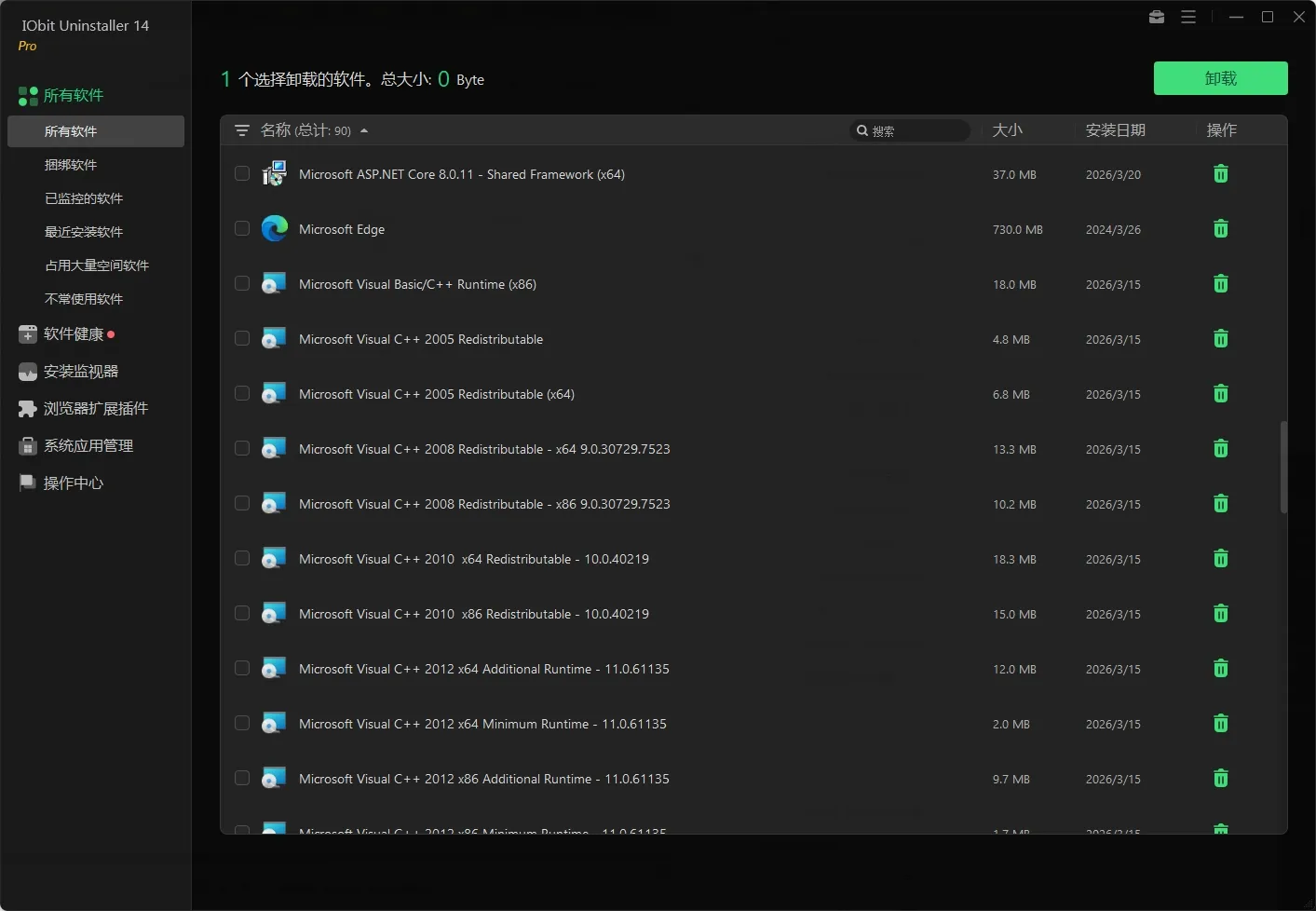The height and width of the screenshot is (911, 1316).
Task: Open the 软件健康 panel from the sidebar
Action: (75, 333)
